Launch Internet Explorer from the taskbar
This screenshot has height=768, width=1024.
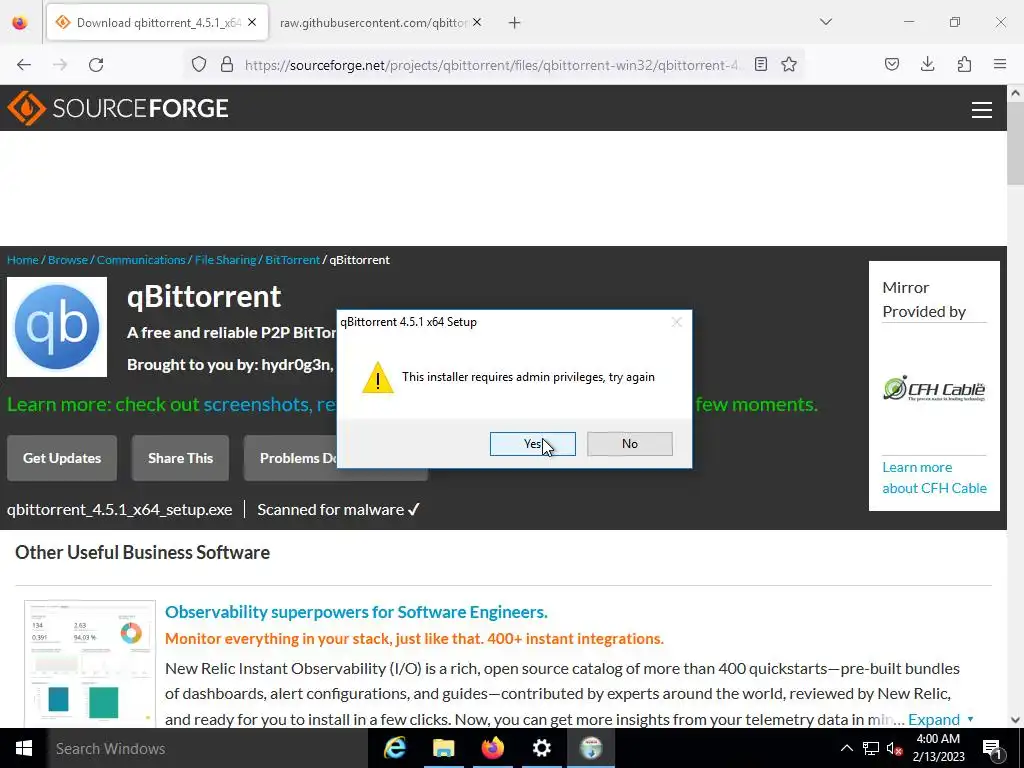tap(394, 748)
